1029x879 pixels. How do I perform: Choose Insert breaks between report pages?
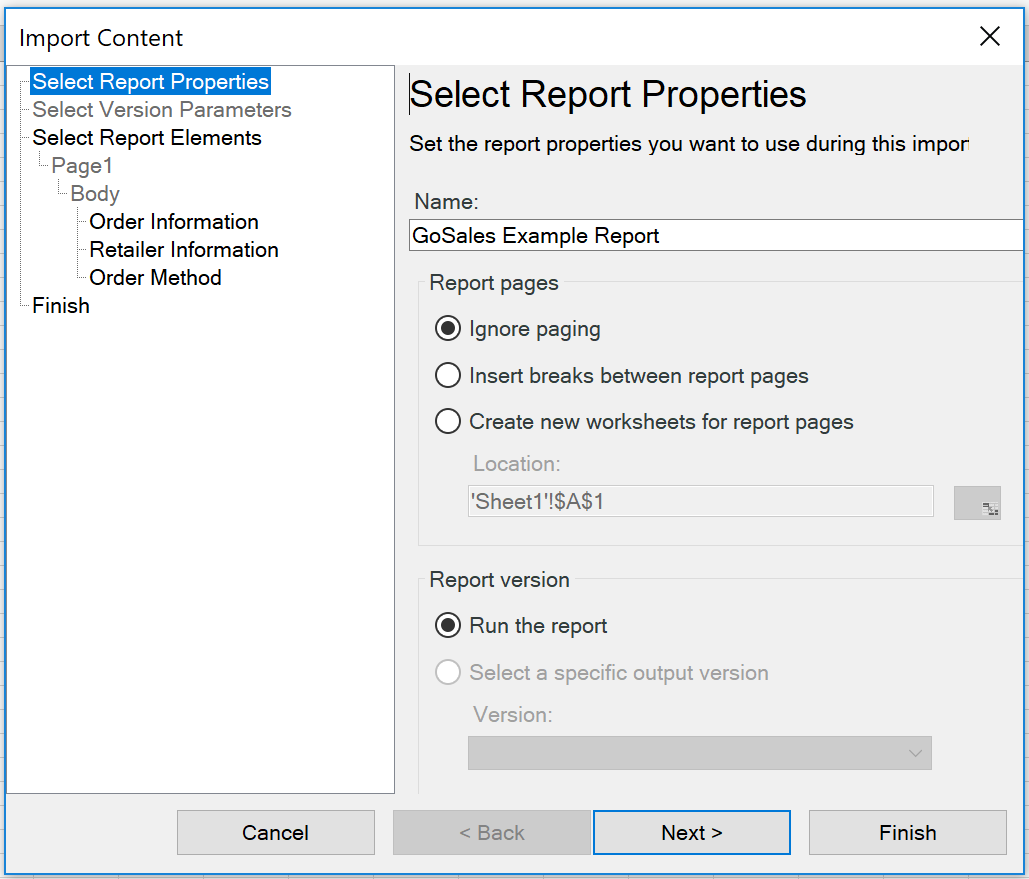point(448,376)
